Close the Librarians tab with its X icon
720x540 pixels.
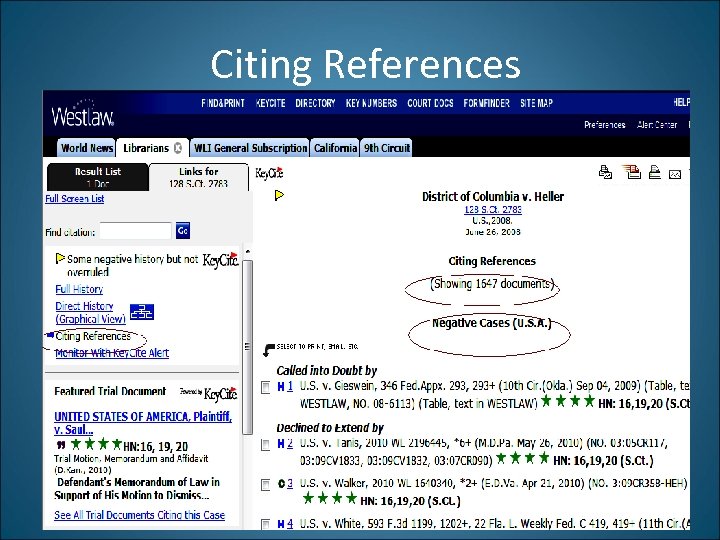click(178, 148)
